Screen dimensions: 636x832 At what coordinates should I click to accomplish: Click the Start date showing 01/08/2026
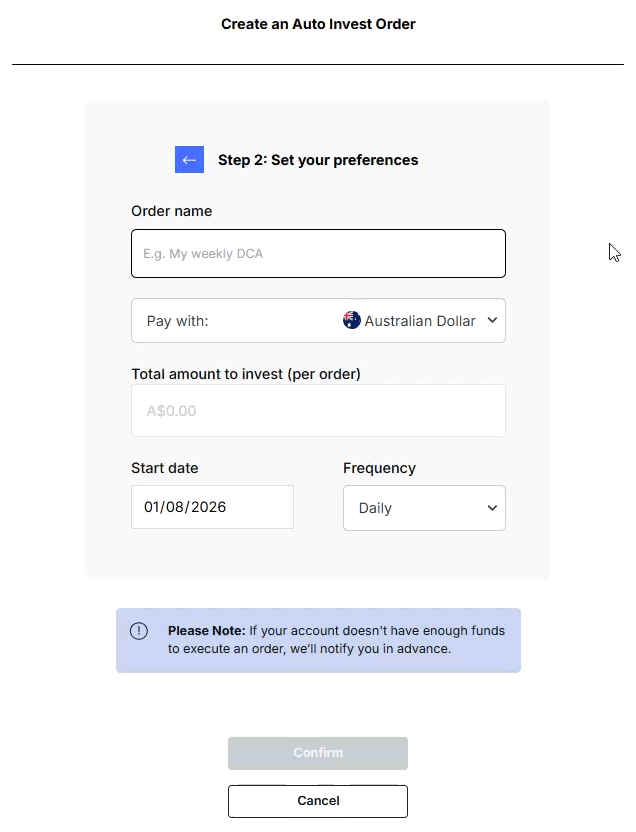point(212,508)
